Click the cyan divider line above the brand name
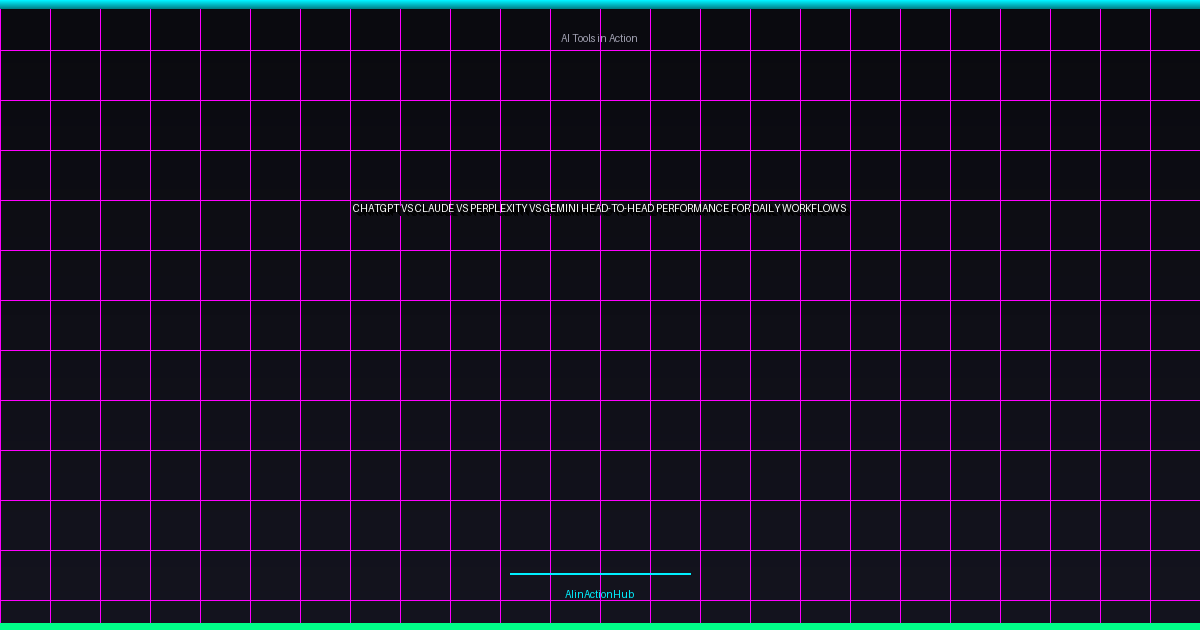The image size is (1200, 630). coord(600,574)
